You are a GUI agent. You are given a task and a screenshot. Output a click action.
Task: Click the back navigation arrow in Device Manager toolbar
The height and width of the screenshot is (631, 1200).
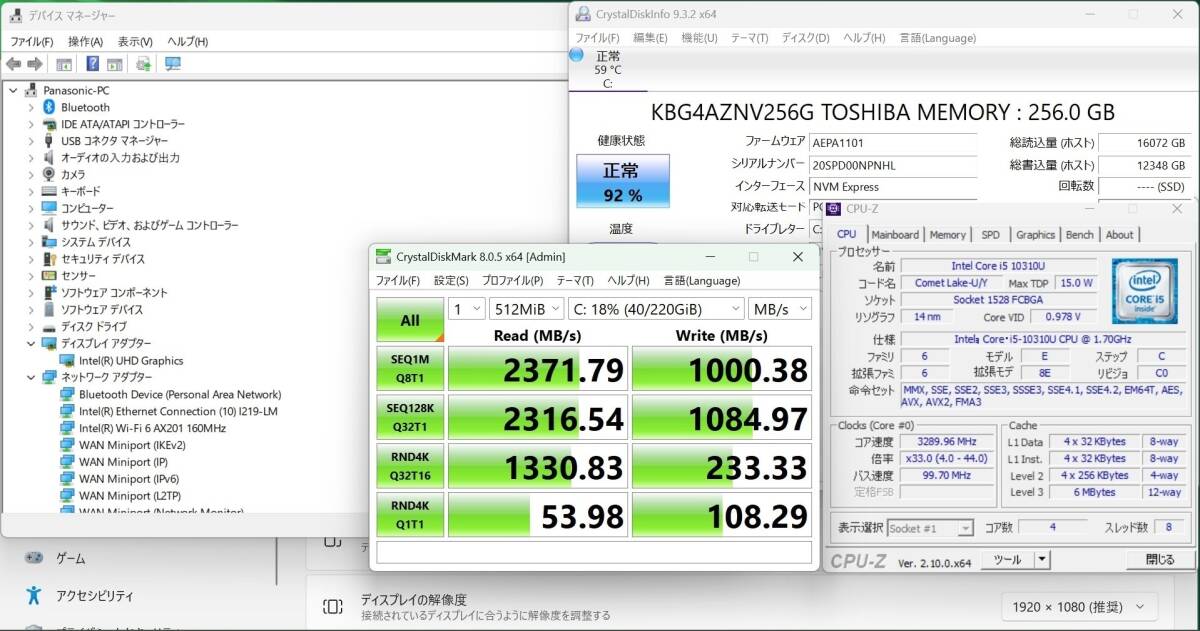13,63
